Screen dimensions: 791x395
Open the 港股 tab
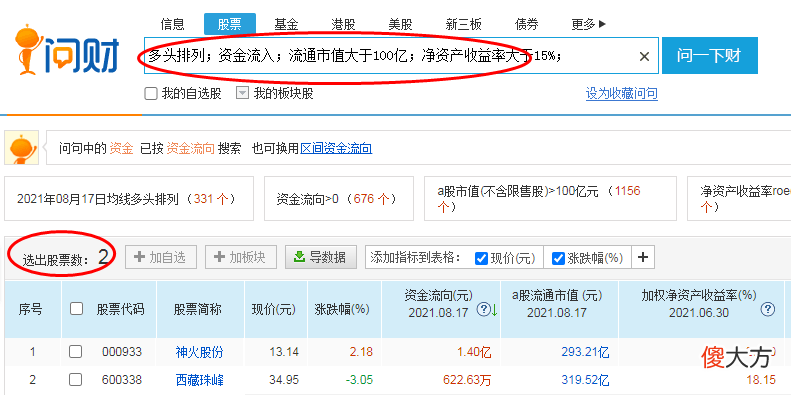(x=344, y=24)
